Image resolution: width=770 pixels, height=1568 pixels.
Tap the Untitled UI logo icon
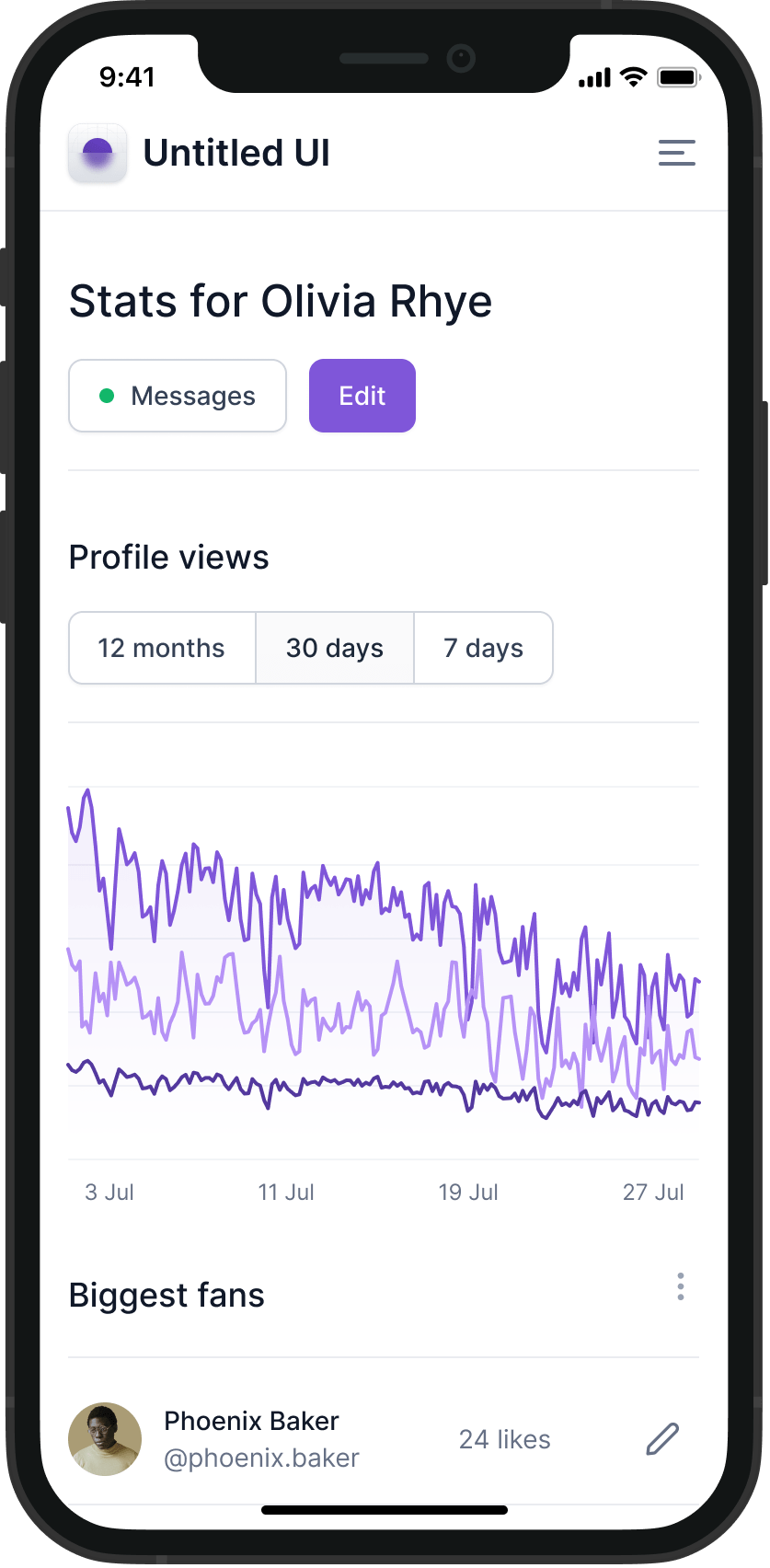point(98,153)
